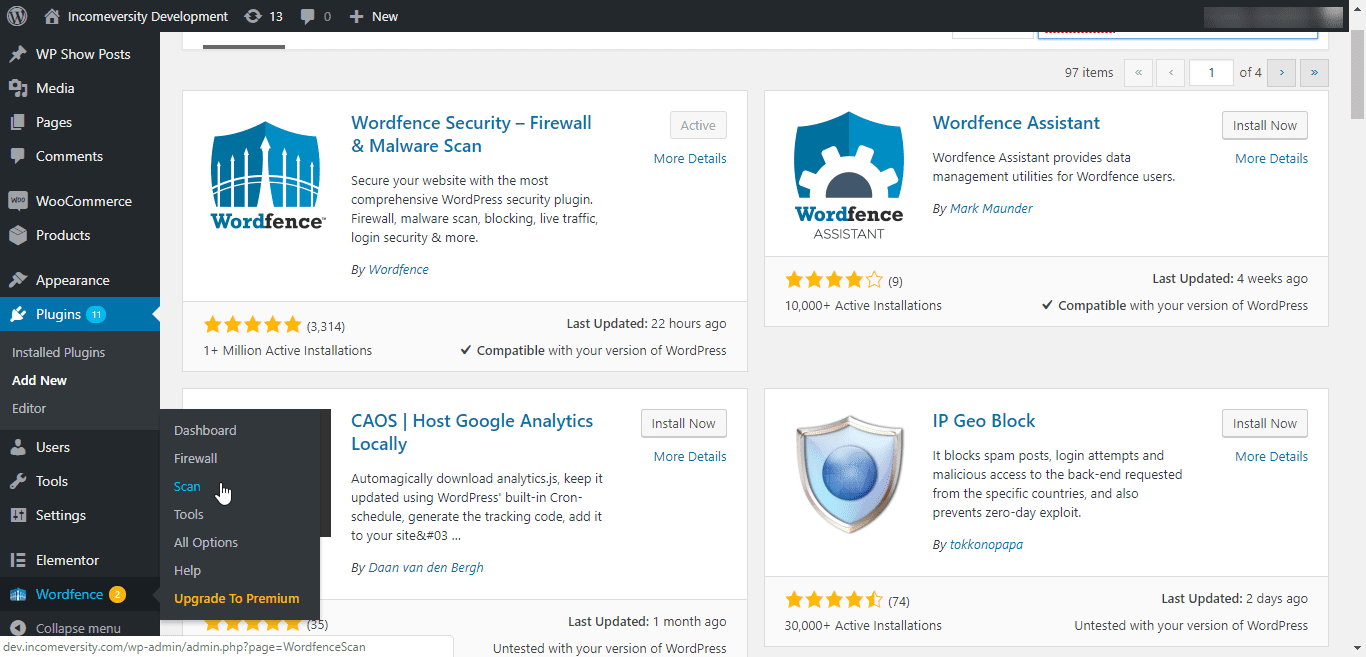Open Help in Wordfence submenu

pyautogui.click(x=187, y=570)
